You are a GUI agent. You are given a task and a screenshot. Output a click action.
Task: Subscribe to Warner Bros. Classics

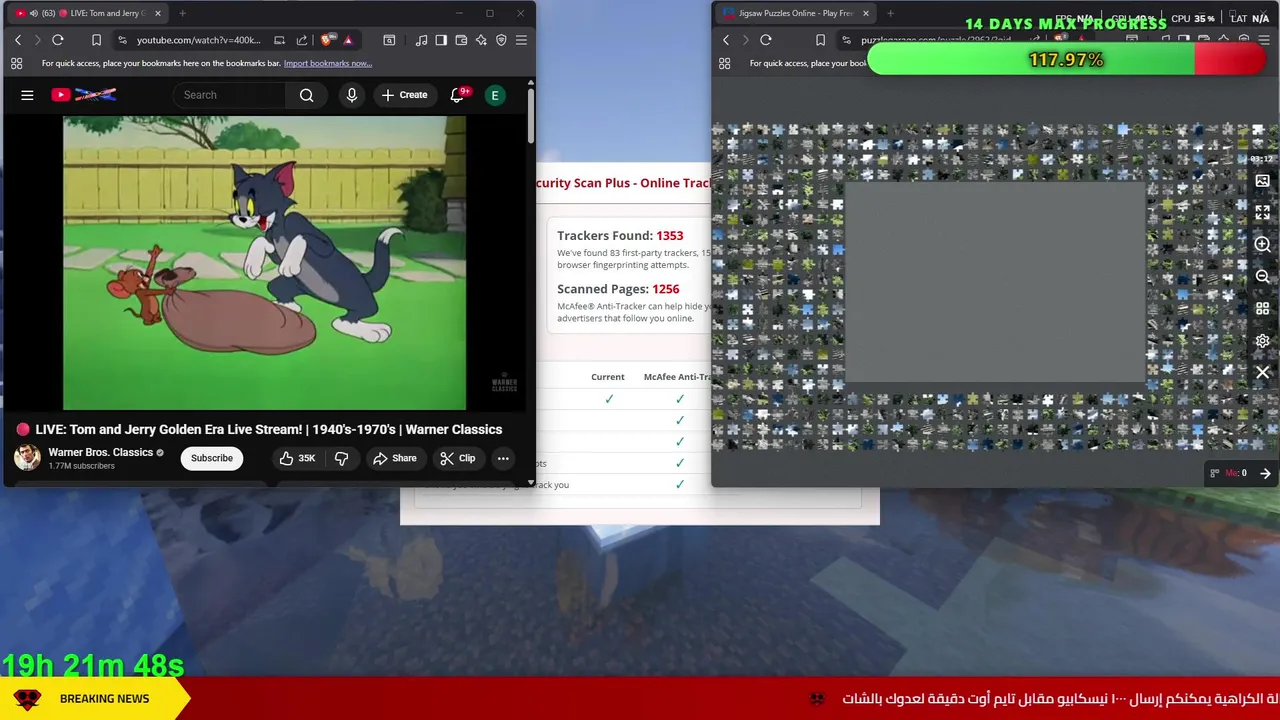tap(212, 458)
